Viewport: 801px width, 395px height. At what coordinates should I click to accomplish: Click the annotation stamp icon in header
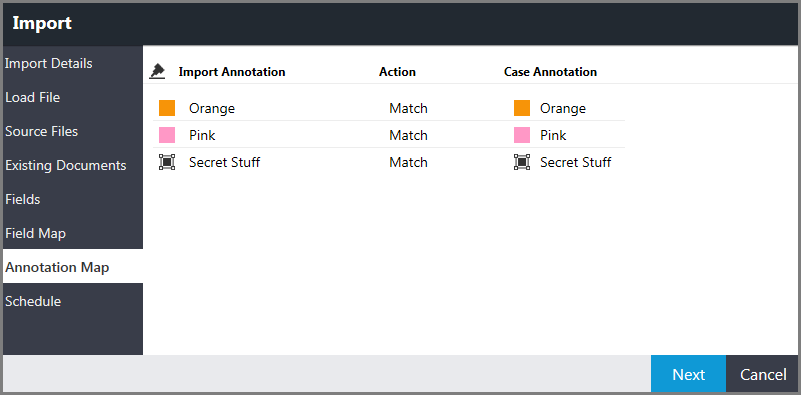click(157, 72)
